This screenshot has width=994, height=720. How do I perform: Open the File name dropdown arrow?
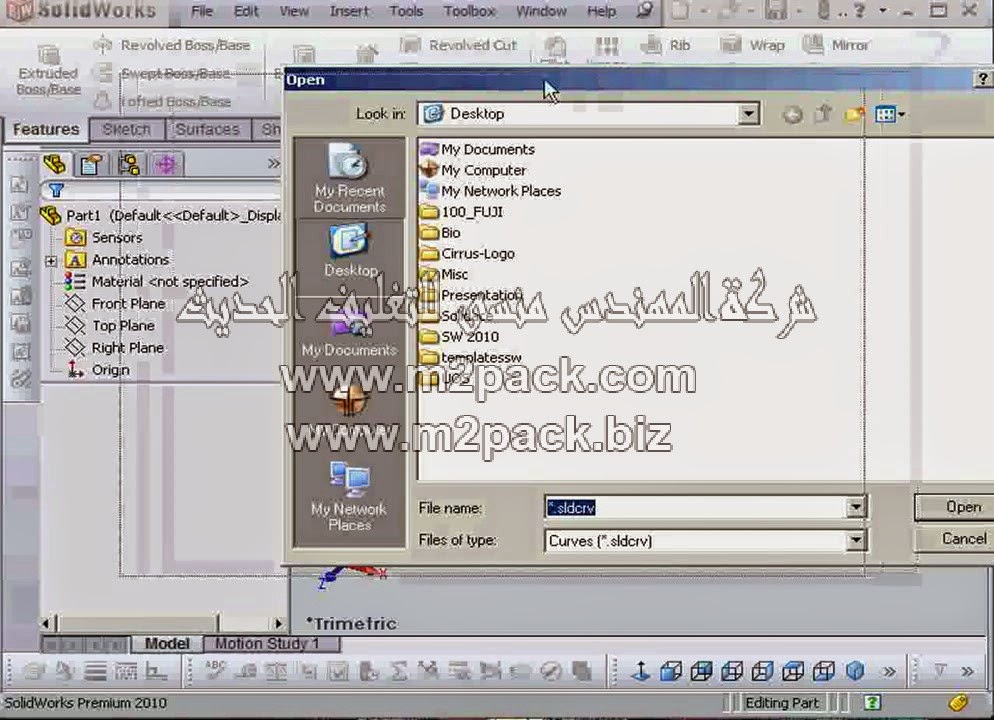[x=856, y=508]
